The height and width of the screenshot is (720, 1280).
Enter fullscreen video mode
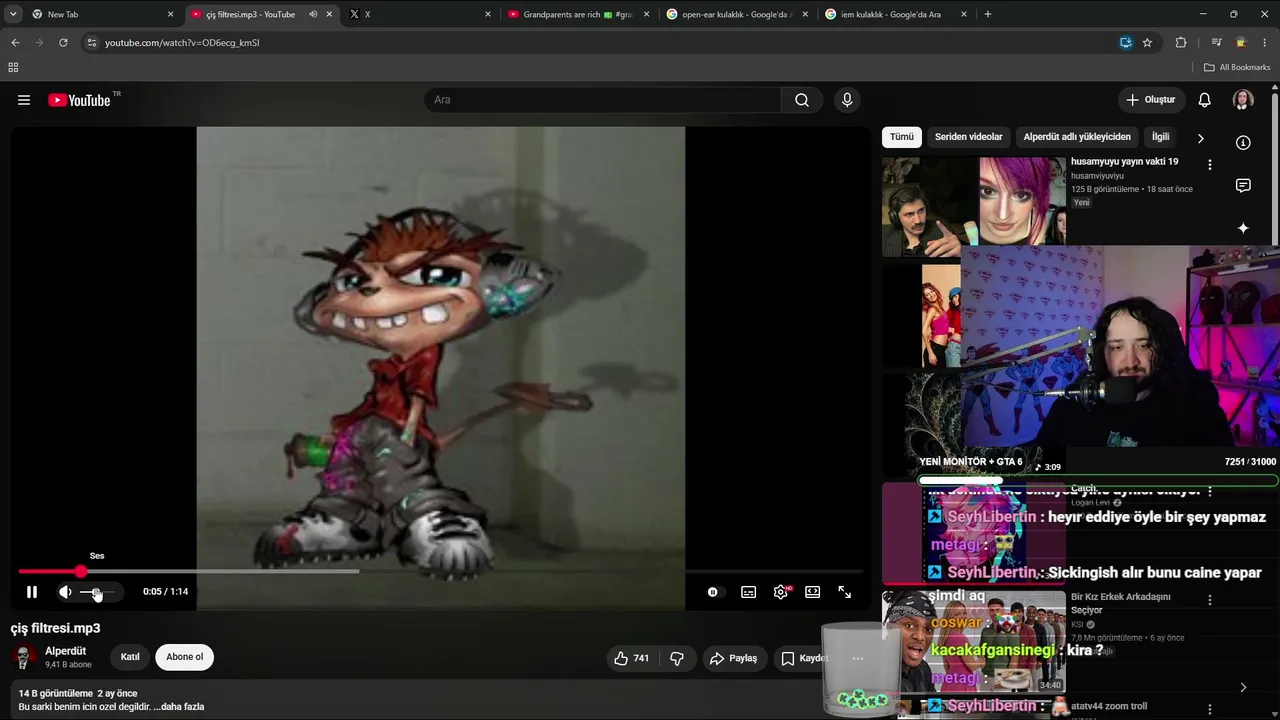coord(845,592)
